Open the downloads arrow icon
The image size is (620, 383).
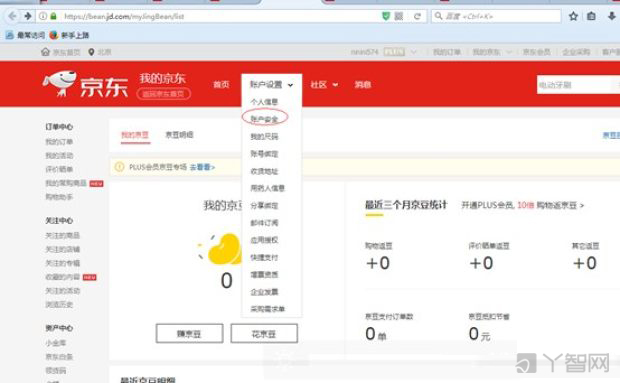611,16
